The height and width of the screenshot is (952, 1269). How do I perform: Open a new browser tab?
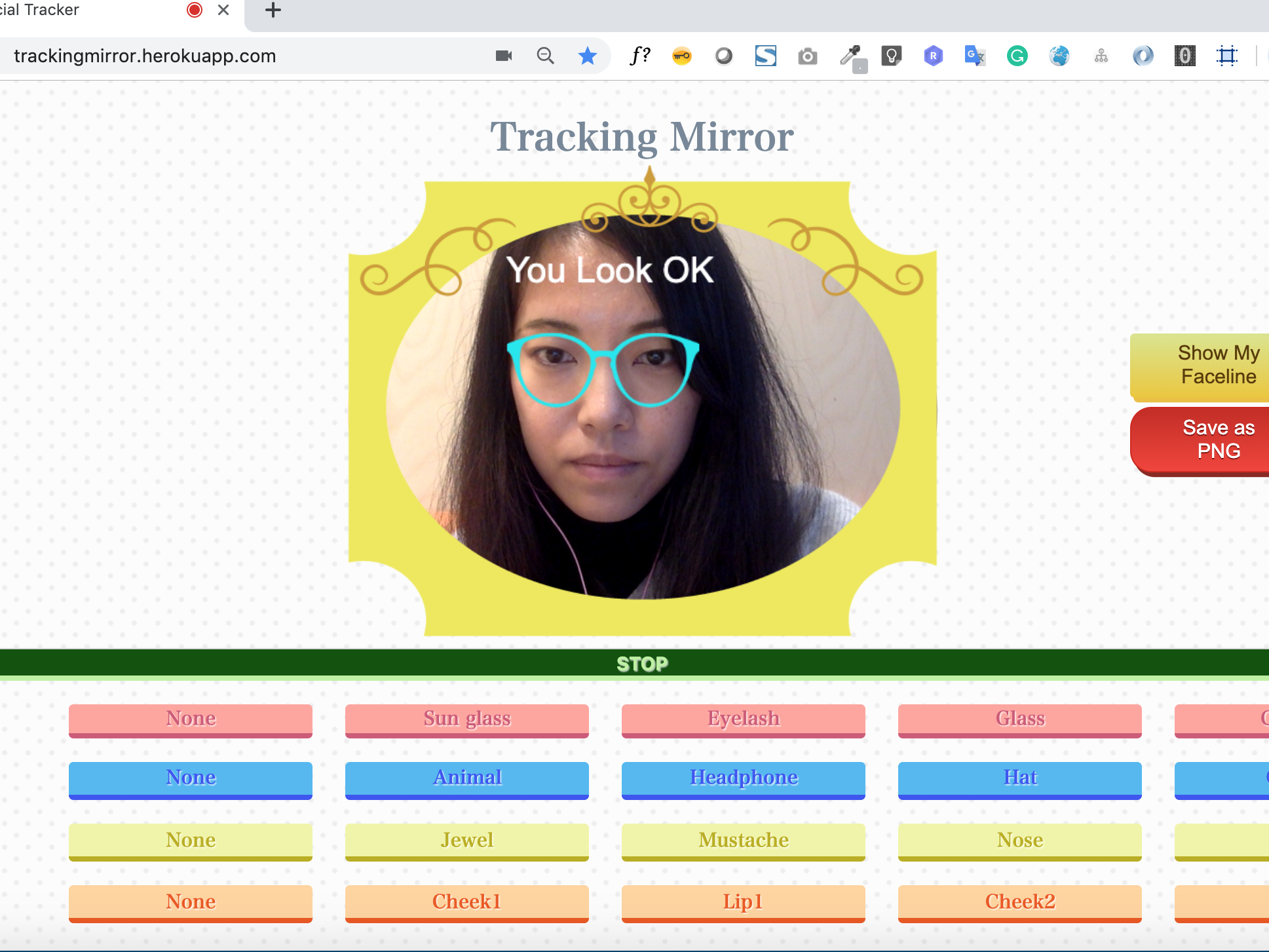(x=273, y=10)
